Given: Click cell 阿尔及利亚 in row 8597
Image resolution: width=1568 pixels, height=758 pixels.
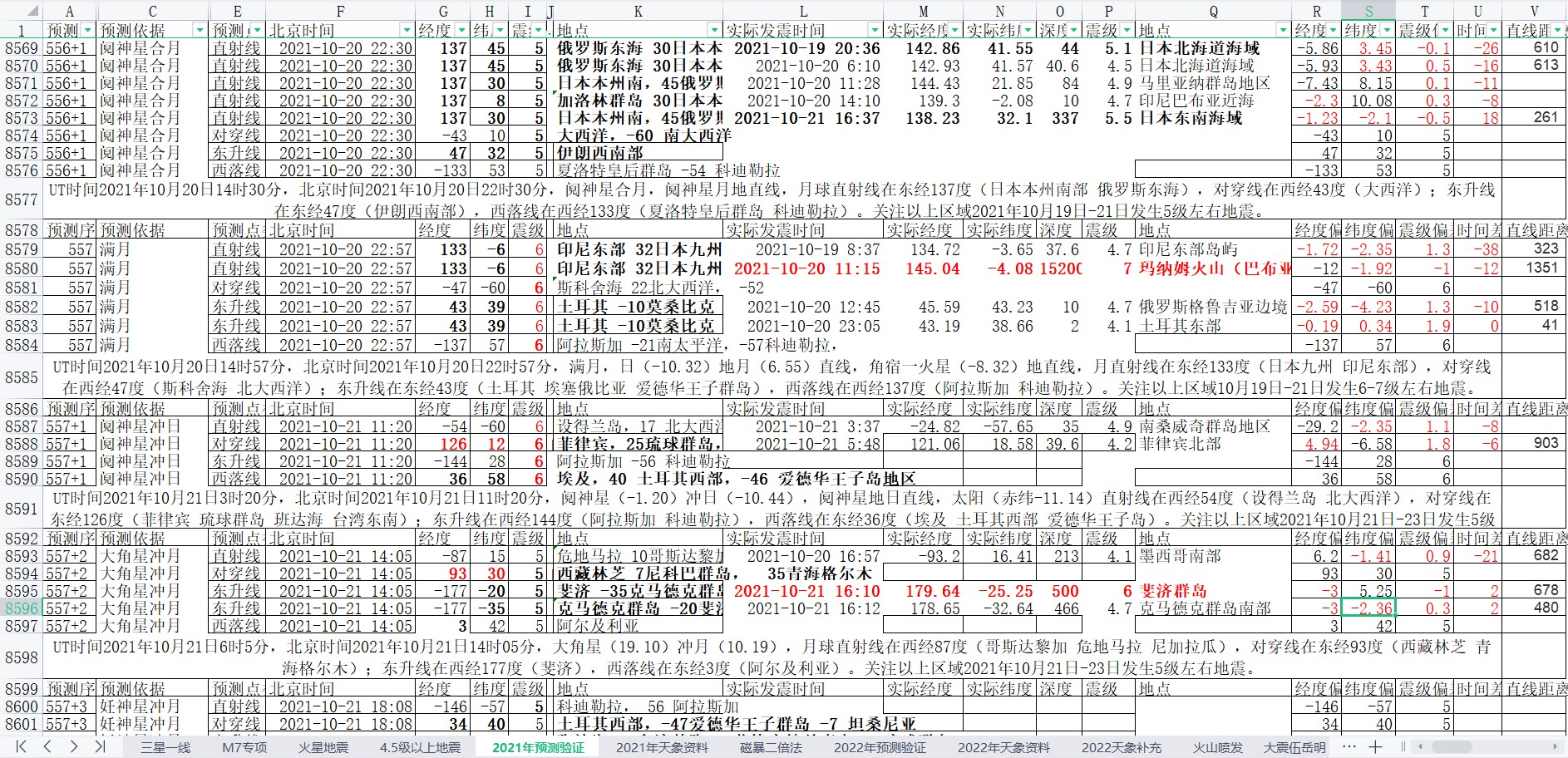Looking at the screenshot, I should (638, 626).
